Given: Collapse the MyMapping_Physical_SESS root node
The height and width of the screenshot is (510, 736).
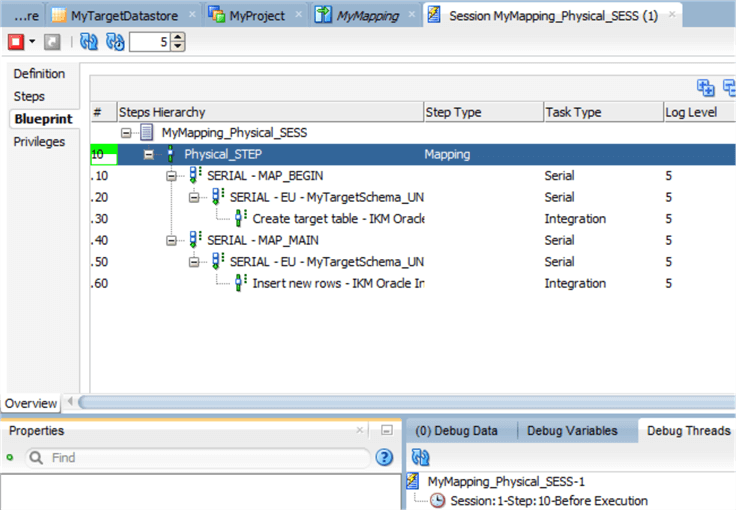Looking at the screenshot, I should coord(126,133).
